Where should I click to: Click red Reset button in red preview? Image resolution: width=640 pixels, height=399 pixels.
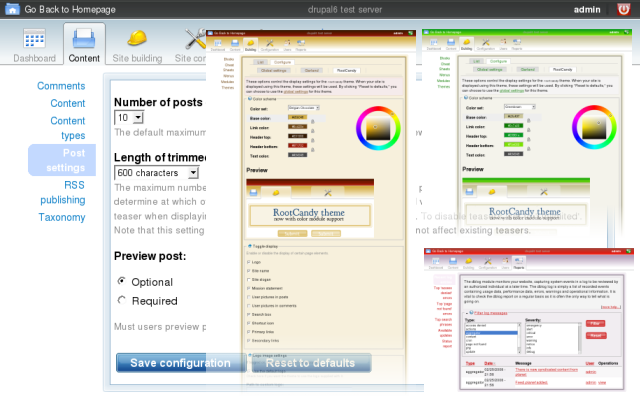click(x=596, y=335)
